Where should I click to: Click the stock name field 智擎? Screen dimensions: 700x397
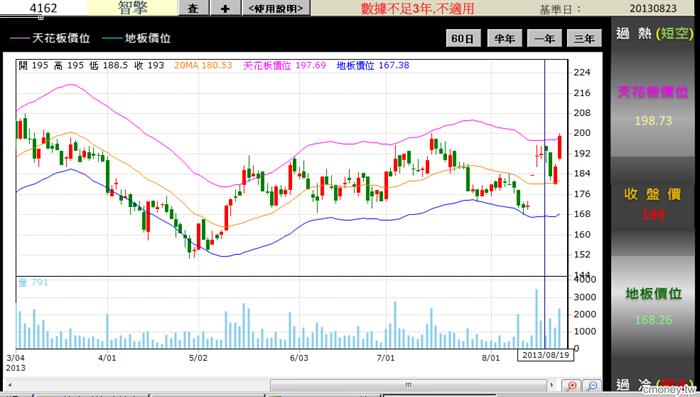point(132,8)
